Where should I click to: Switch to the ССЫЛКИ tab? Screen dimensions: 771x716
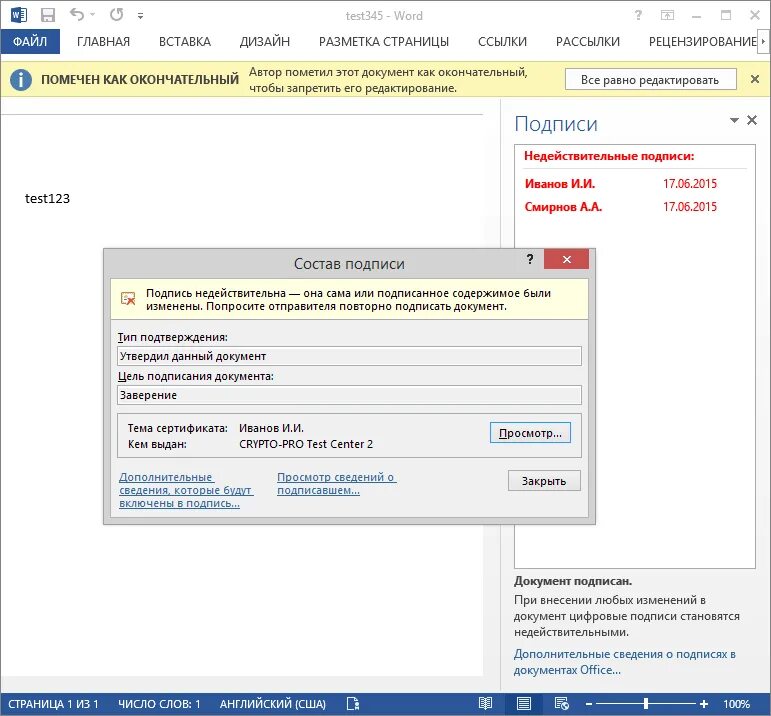click(502, 41)
